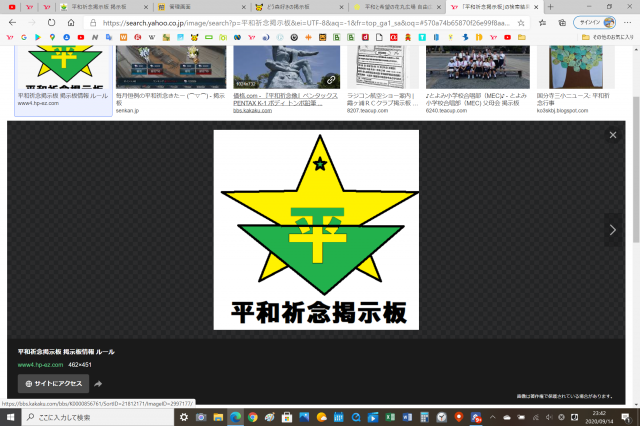Open the www4.hp-ez.com source link
The height and width of the screenshot is (426, 640).
coord(39,365)
